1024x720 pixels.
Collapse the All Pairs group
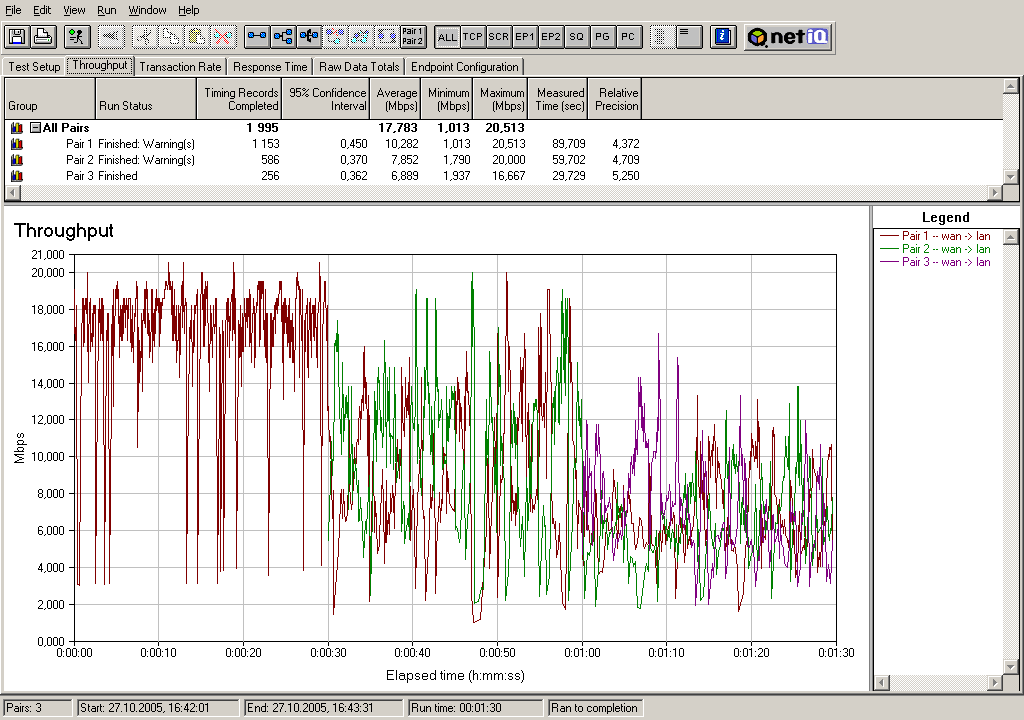tap(35, 128)
